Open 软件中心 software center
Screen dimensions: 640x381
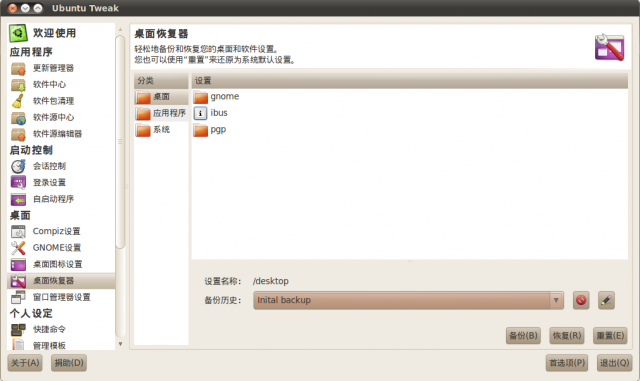pos(61,85)
